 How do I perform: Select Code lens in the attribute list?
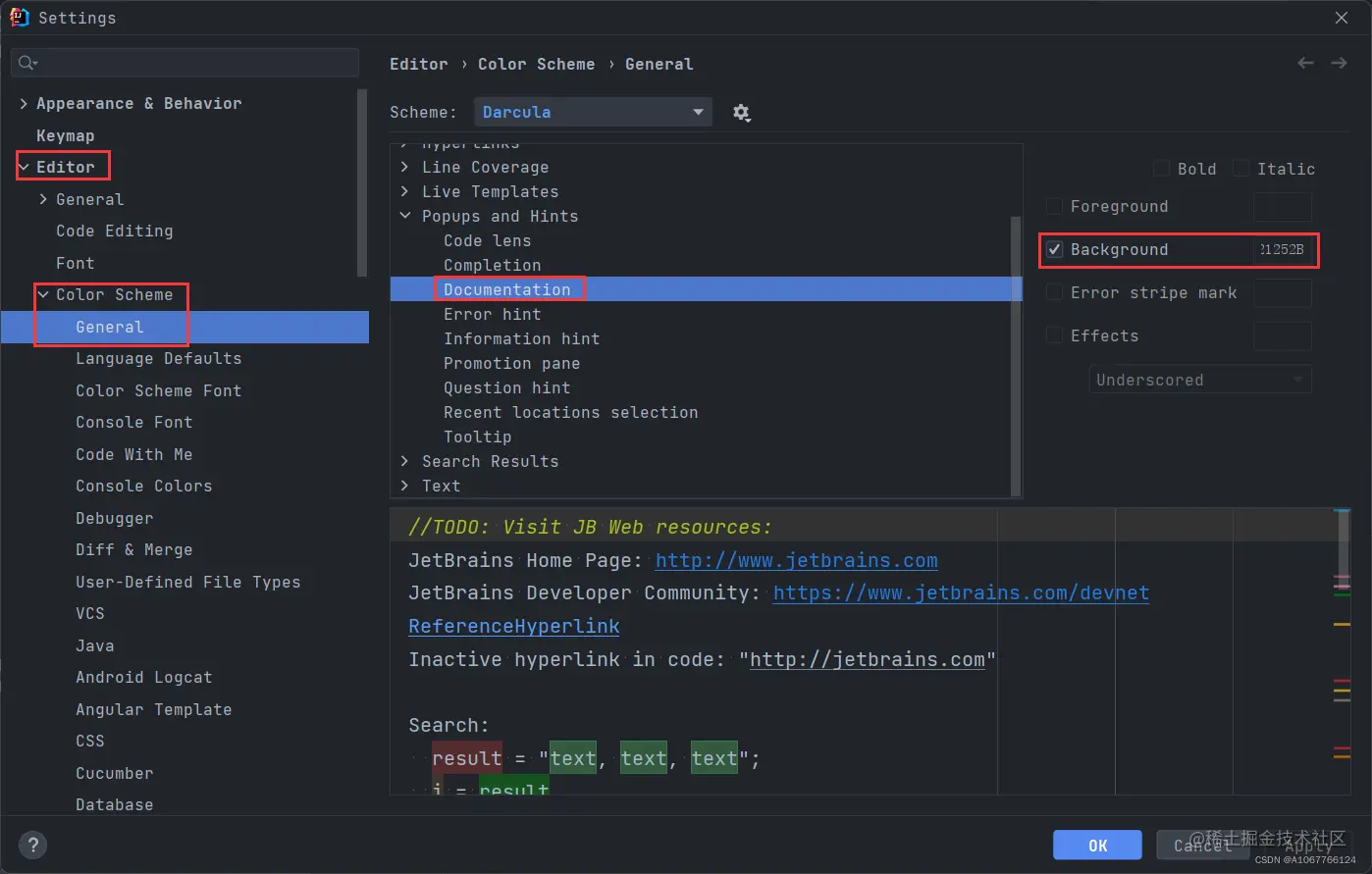pos(488,240)
